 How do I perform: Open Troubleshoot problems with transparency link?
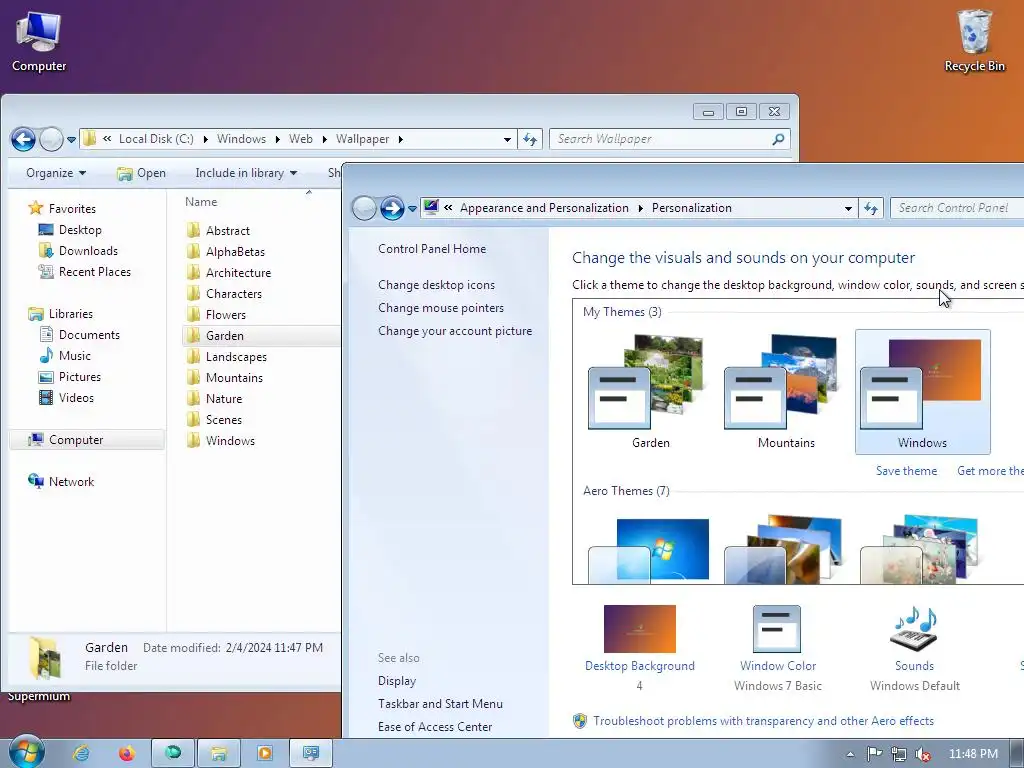[763, 721]
